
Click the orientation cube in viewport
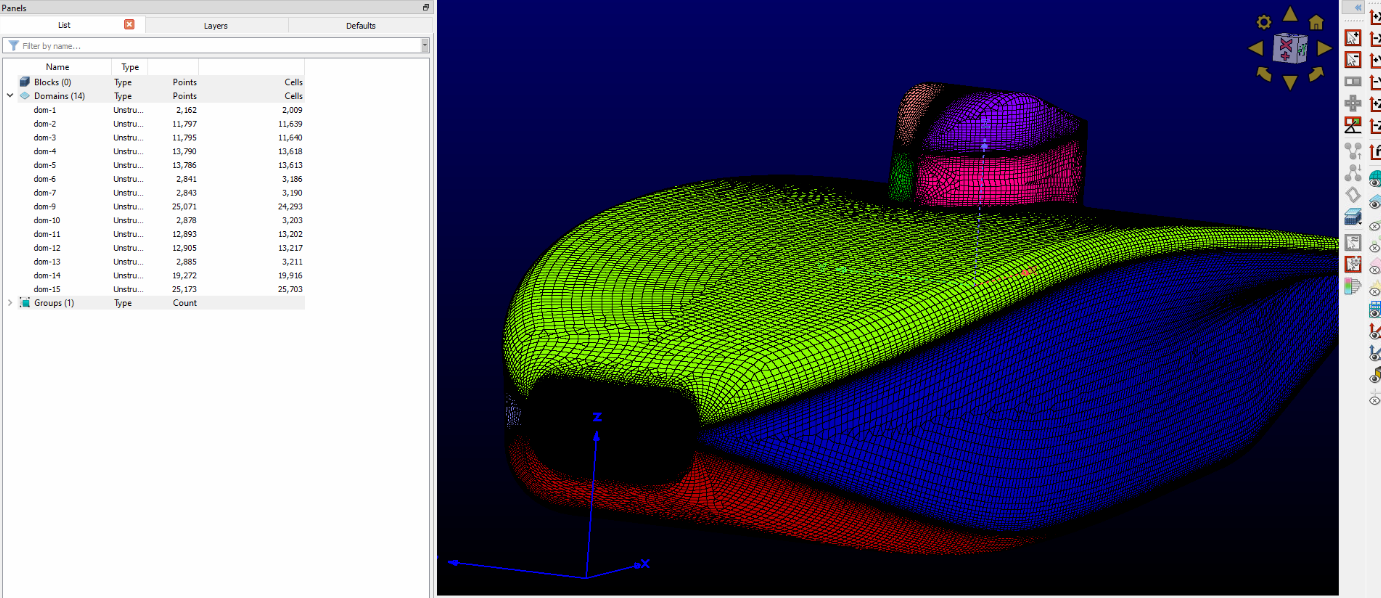click(x=1289, y=47)
